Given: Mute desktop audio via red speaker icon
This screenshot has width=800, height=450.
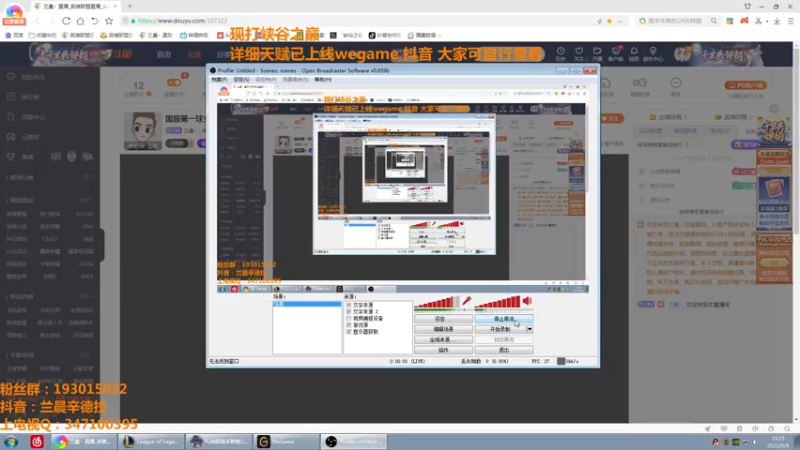Looking at the screenshot, I should (x=527, y=301).
